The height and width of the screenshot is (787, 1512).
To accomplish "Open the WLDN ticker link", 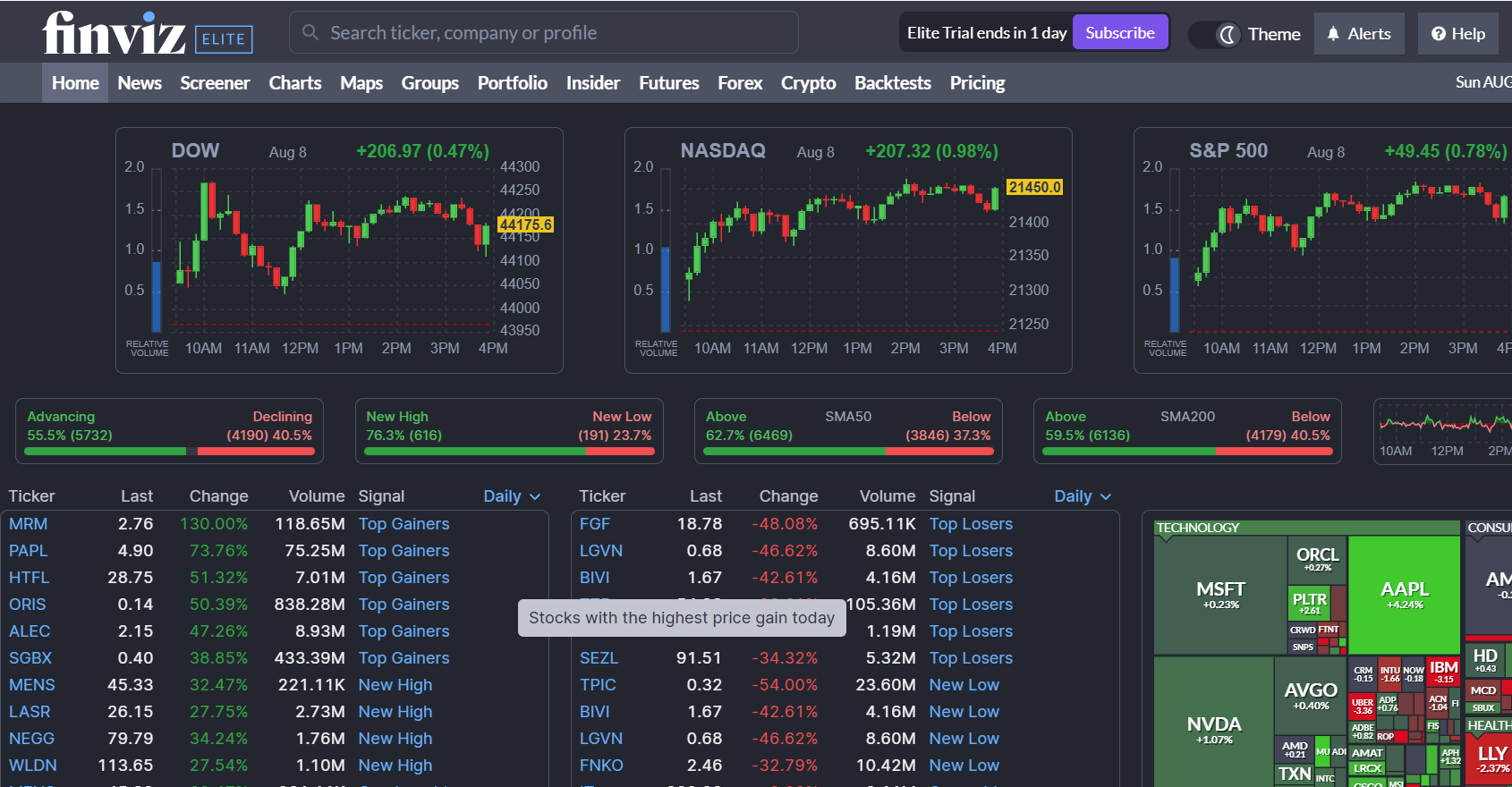I will click(33, 766).
